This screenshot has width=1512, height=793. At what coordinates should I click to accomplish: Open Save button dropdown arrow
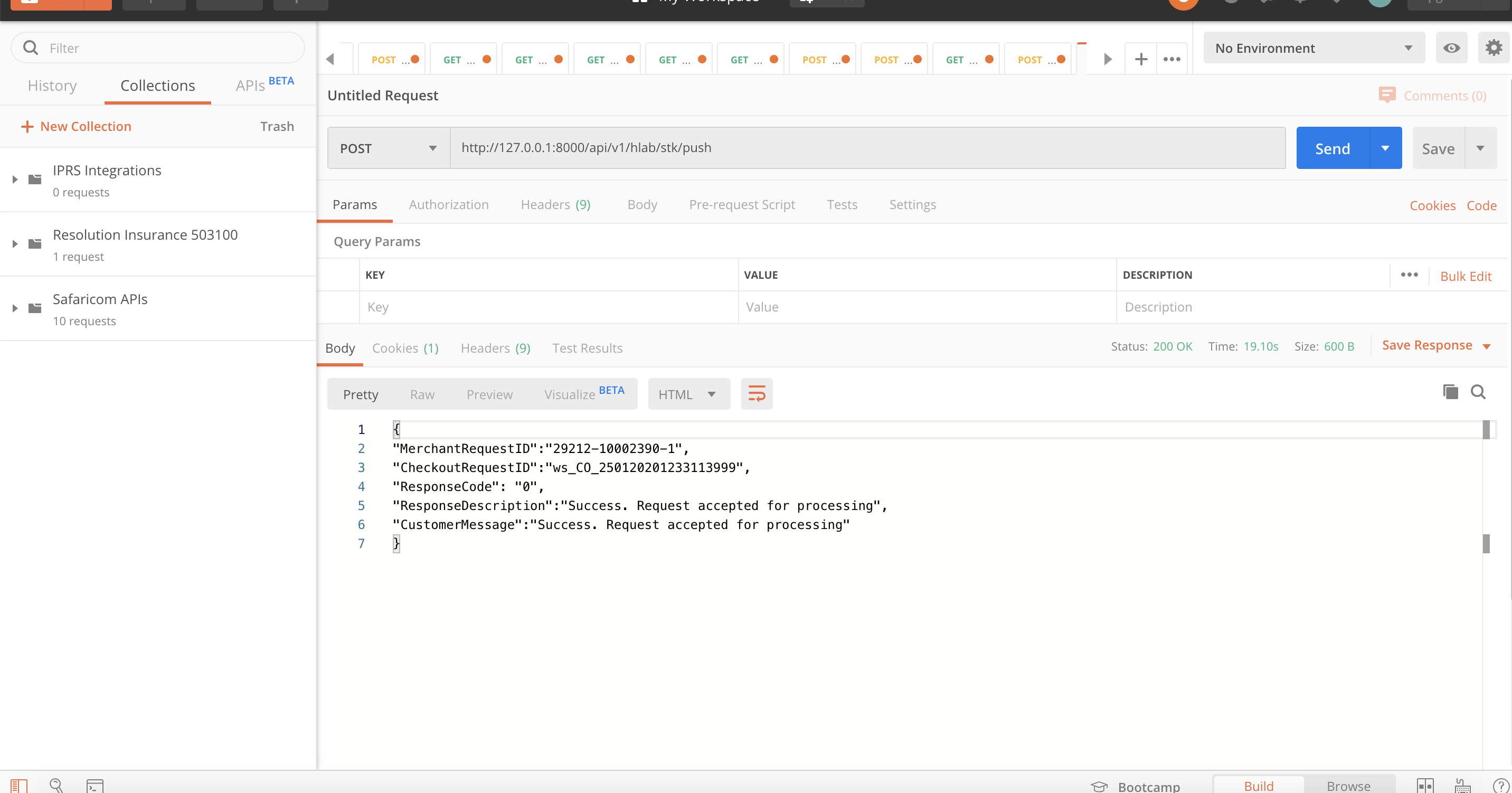pyautogui.click(x=1480, y=148)
